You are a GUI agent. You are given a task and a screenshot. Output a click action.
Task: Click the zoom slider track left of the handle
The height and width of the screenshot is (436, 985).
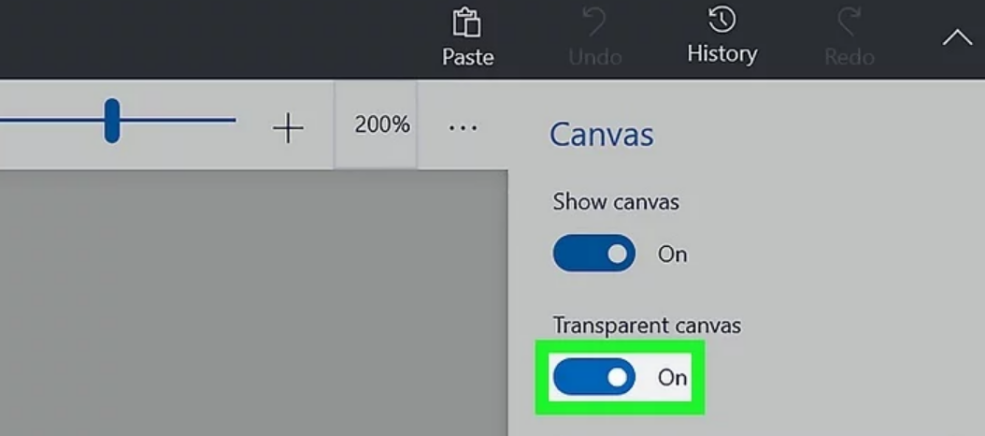coord(50,121)
